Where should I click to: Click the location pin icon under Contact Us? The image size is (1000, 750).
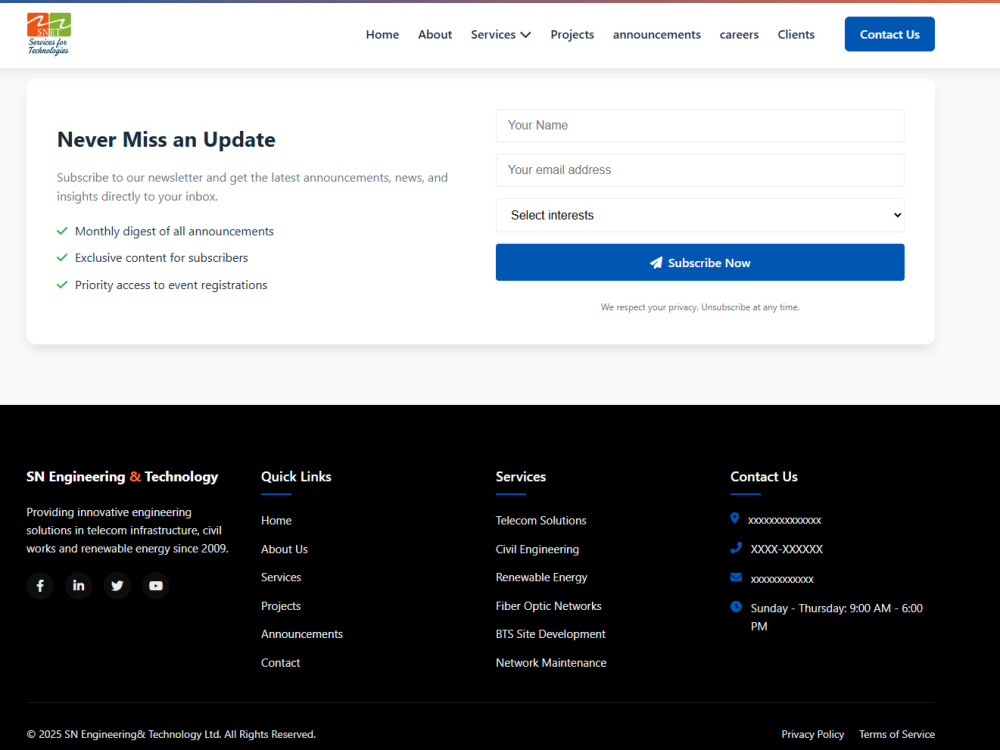tap(735, 518)
